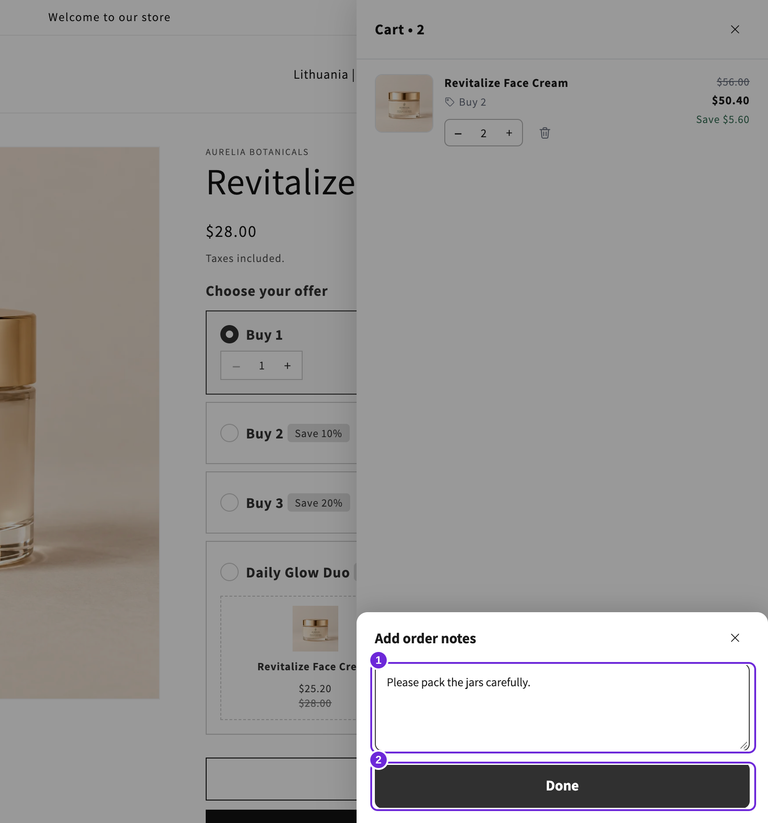Click the $28.00 product price

point(231,231)
